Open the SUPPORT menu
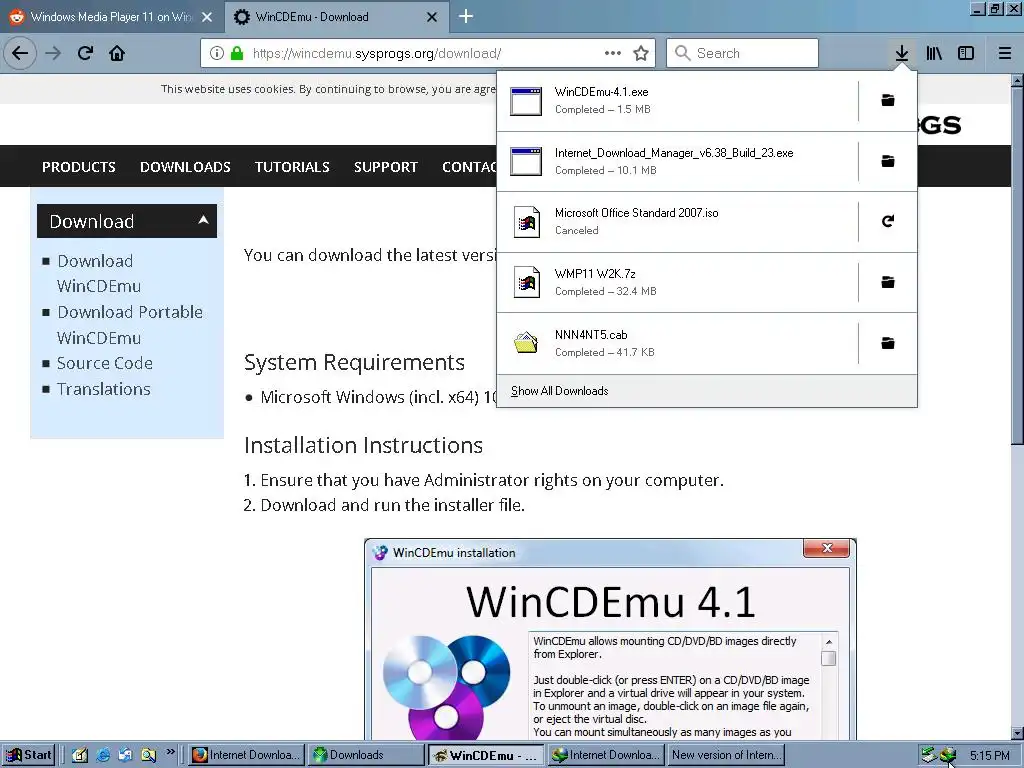Screen dimensions: 1024x768 (x=385, y=167)
